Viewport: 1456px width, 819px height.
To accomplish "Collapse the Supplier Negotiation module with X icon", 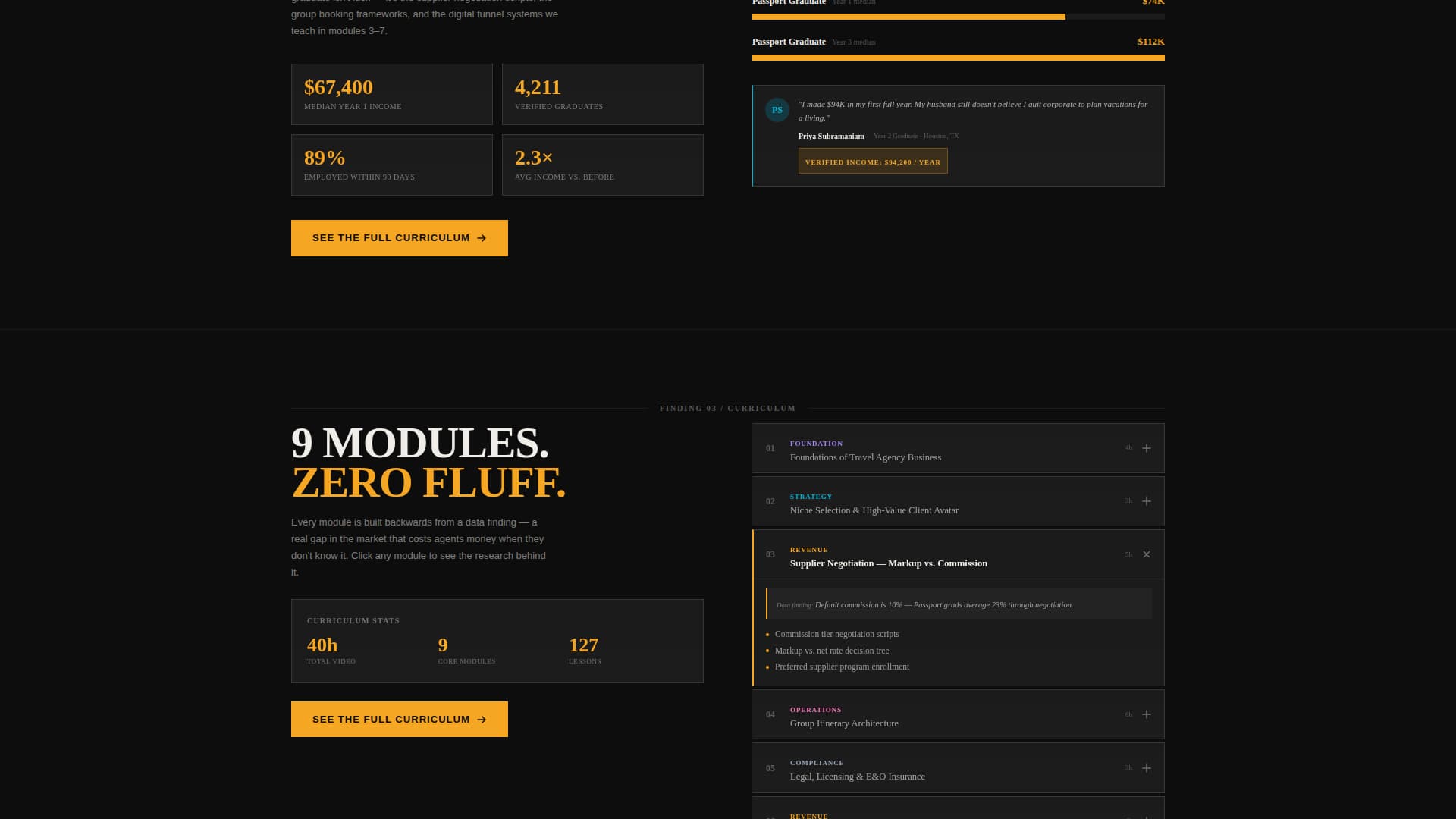I will 1147,554.
